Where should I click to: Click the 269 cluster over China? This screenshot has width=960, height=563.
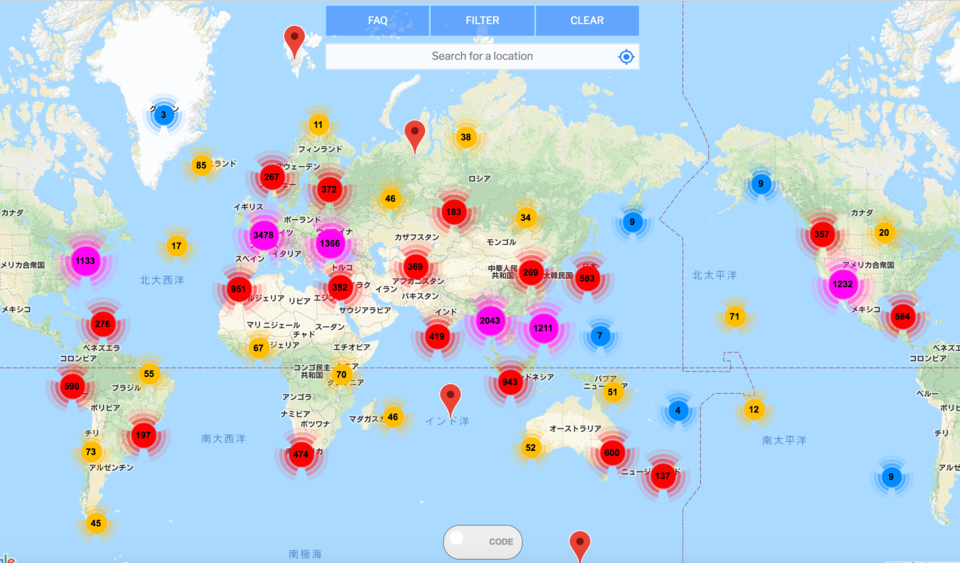(531, 273)
